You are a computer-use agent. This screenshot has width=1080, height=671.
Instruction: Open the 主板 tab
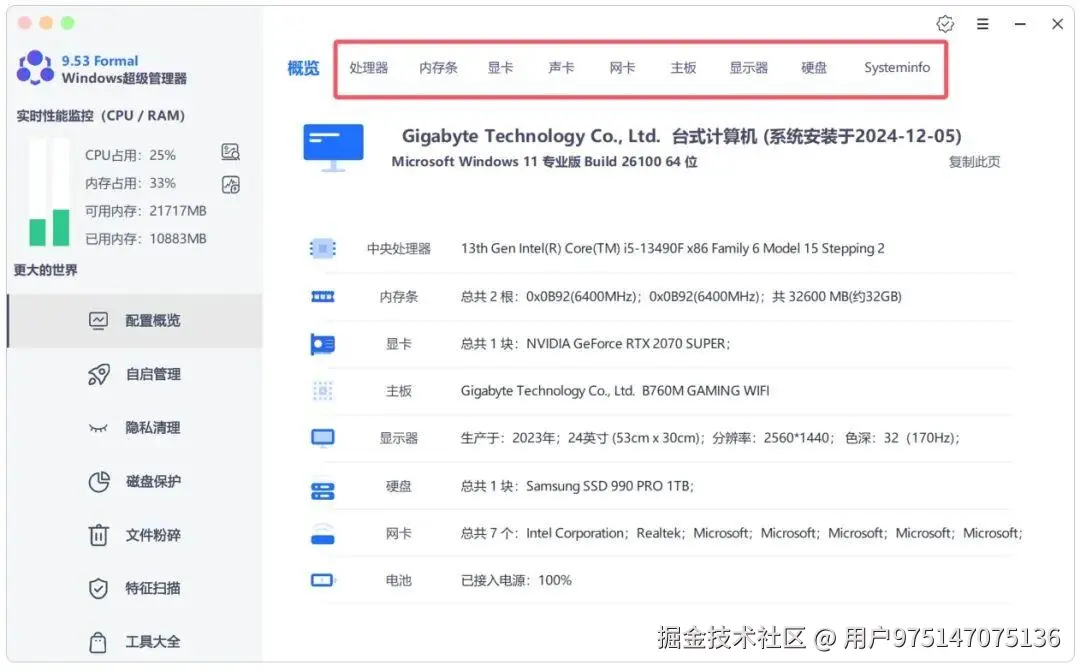click(683, 68)
